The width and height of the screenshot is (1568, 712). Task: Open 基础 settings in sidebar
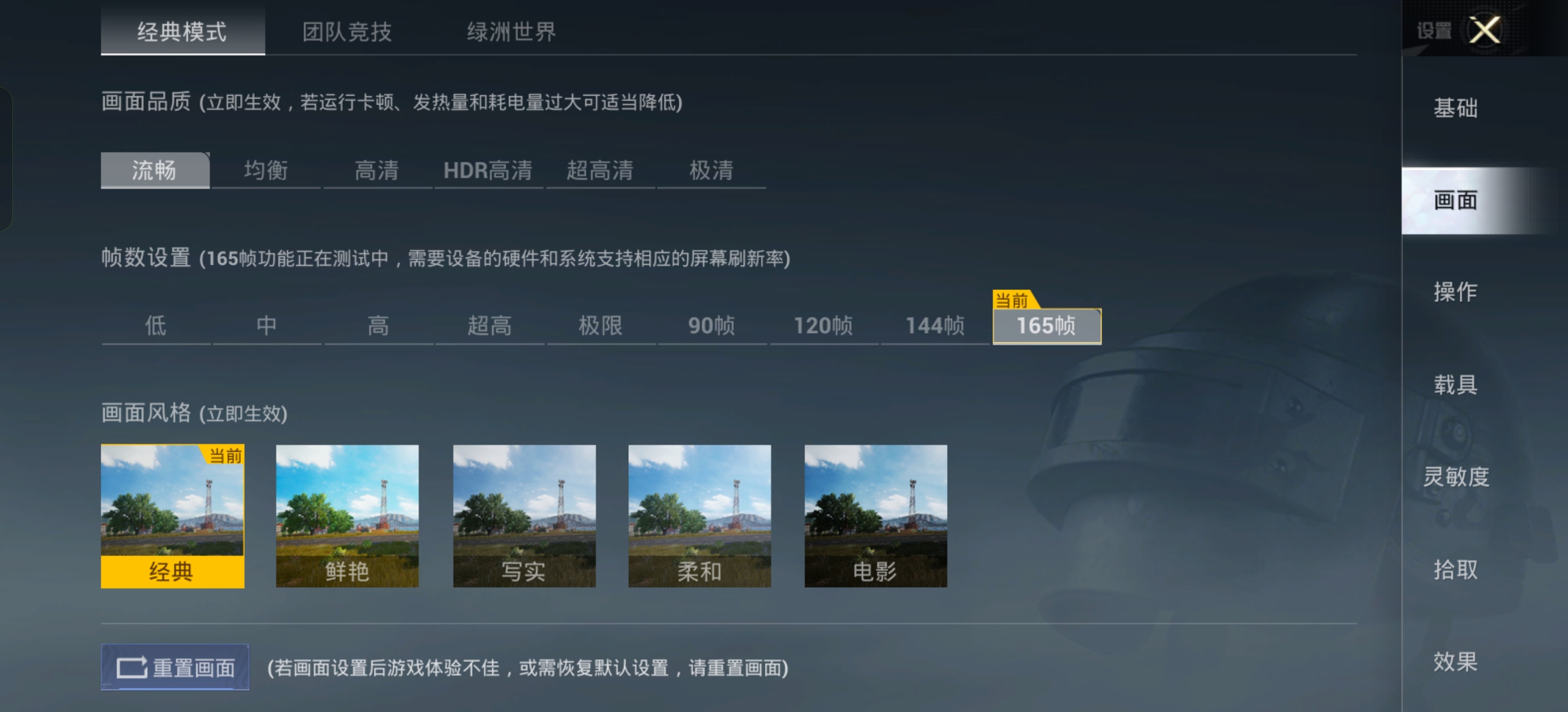pyautogui.click(x=1455, y=109)
